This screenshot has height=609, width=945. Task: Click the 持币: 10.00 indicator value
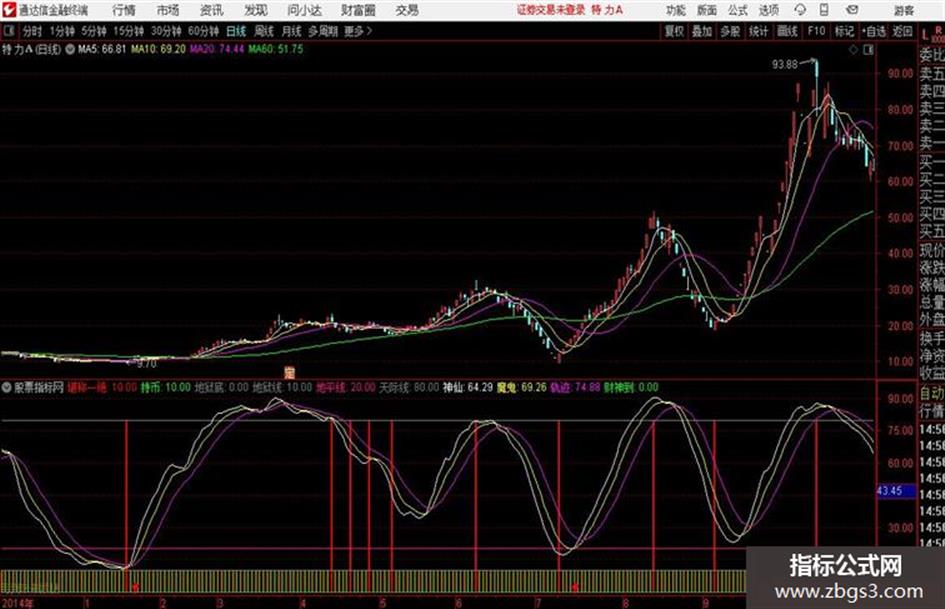tap(166, 387)
